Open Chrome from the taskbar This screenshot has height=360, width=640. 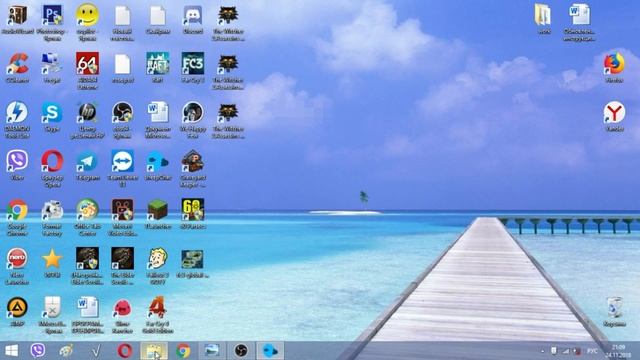coord(183,351)
